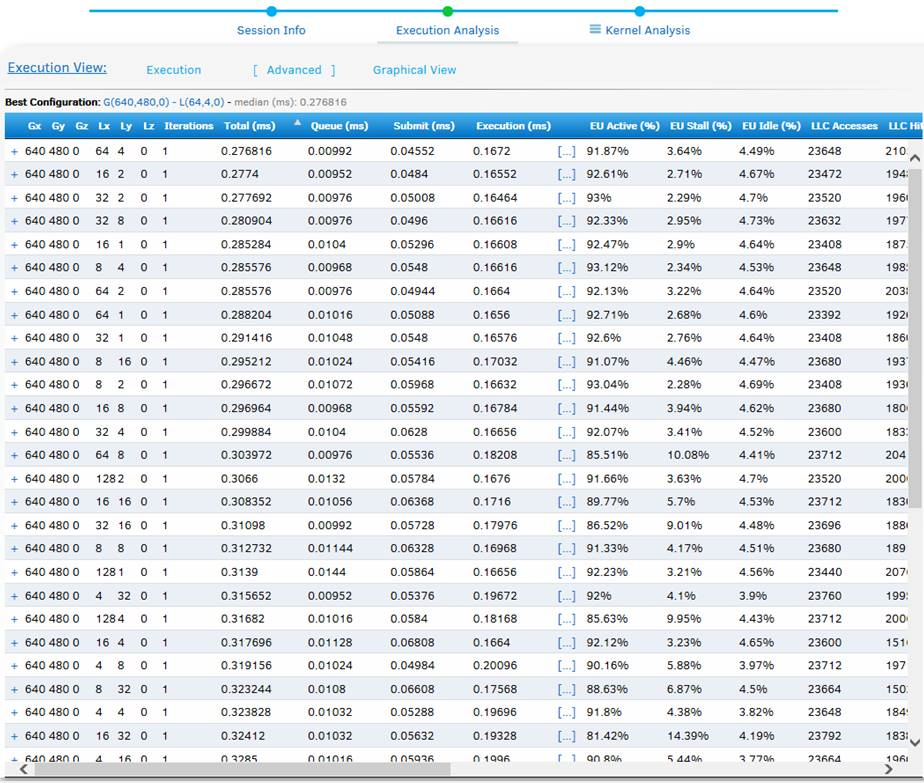The height and width of the screenshot is (783, 924).
Task: Open the plain Execution view link
Action: click(173, 70)
